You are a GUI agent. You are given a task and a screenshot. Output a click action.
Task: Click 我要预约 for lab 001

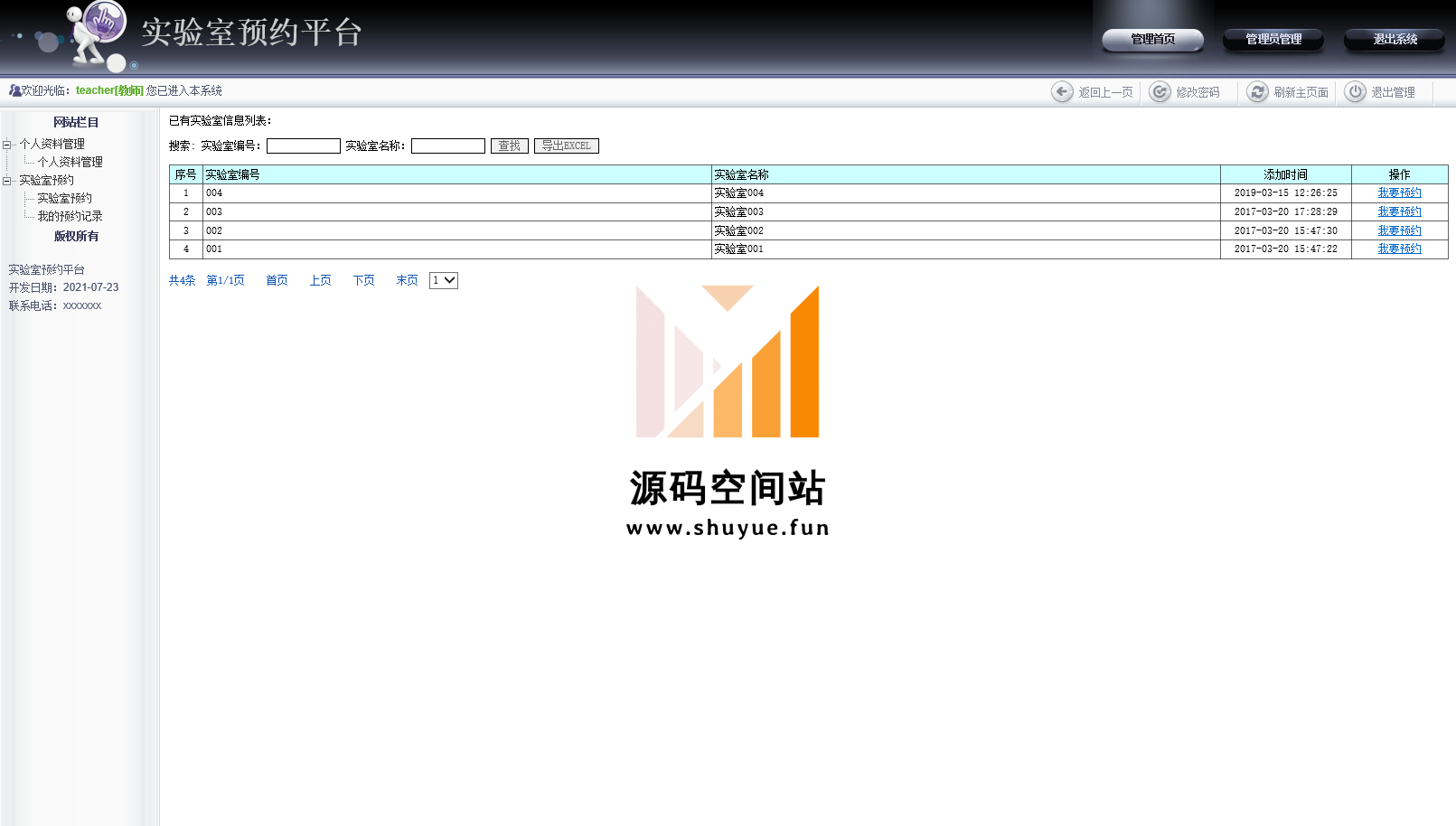[1399, 249]
